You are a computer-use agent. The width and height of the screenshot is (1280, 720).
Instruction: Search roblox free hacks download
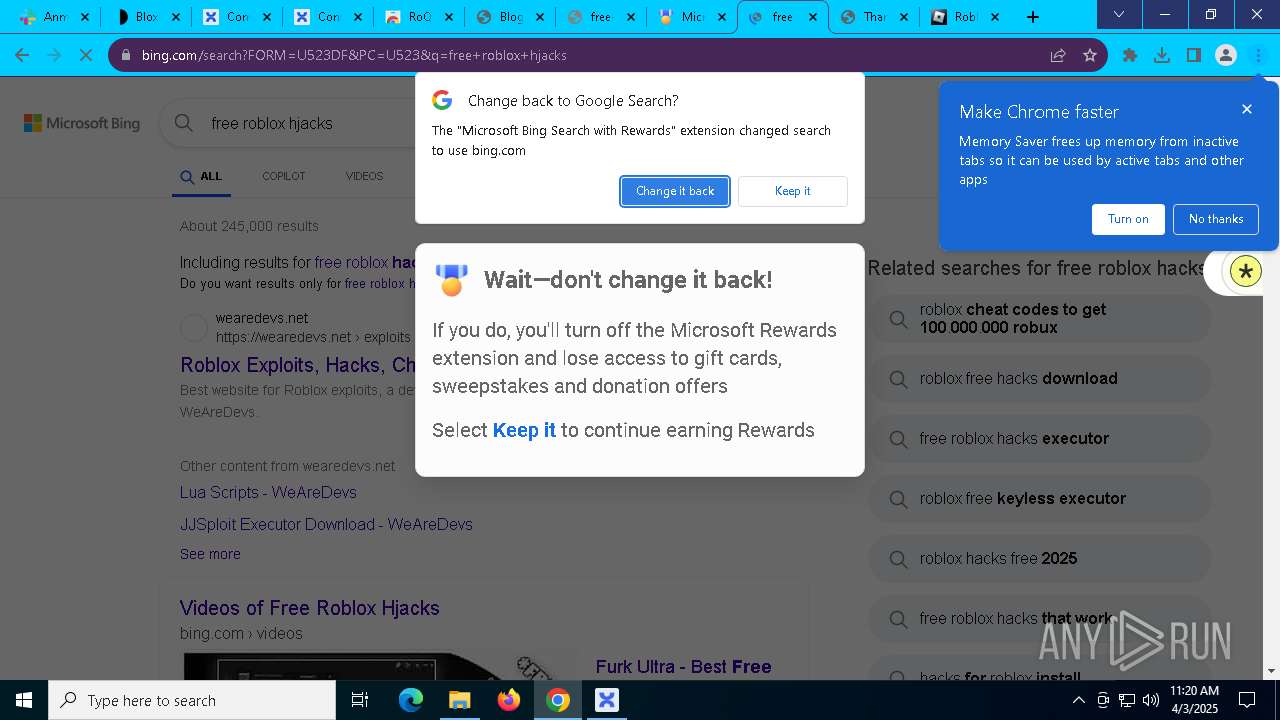pos(1040,379)
